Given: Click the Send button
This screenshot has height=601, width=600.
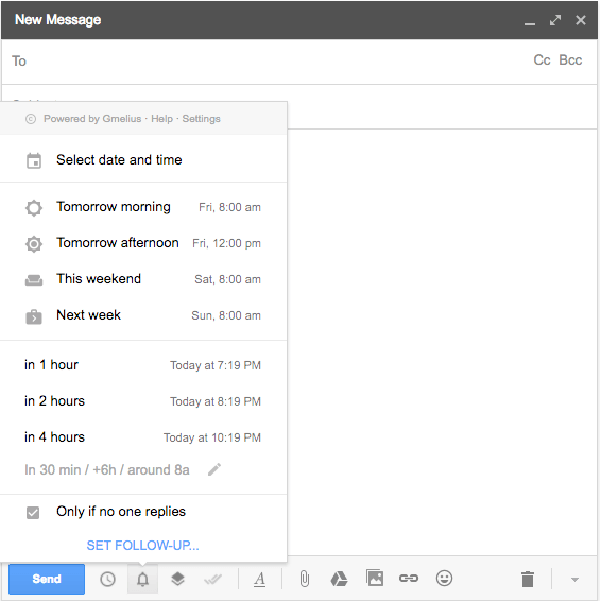Looking at the screenshot, I should [46, 579].
